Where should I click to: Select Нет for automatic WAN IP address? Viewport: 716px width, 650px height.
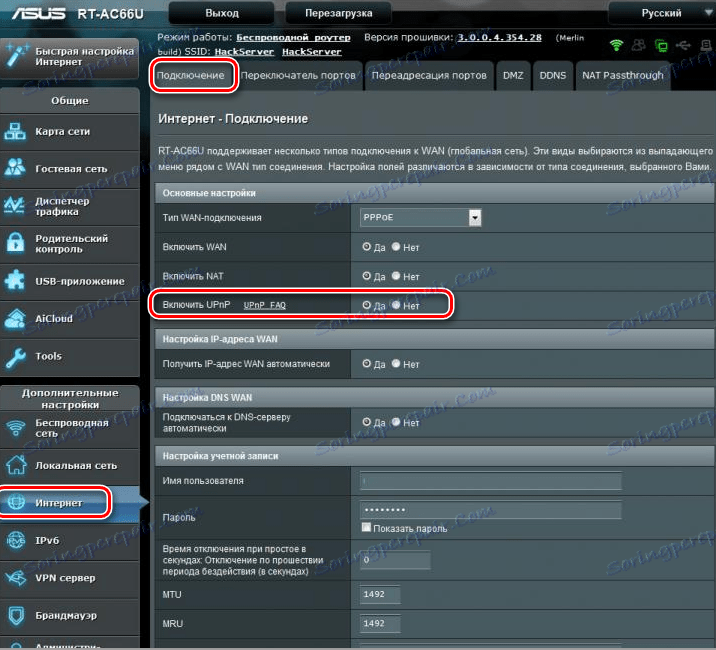click(395, 364)
